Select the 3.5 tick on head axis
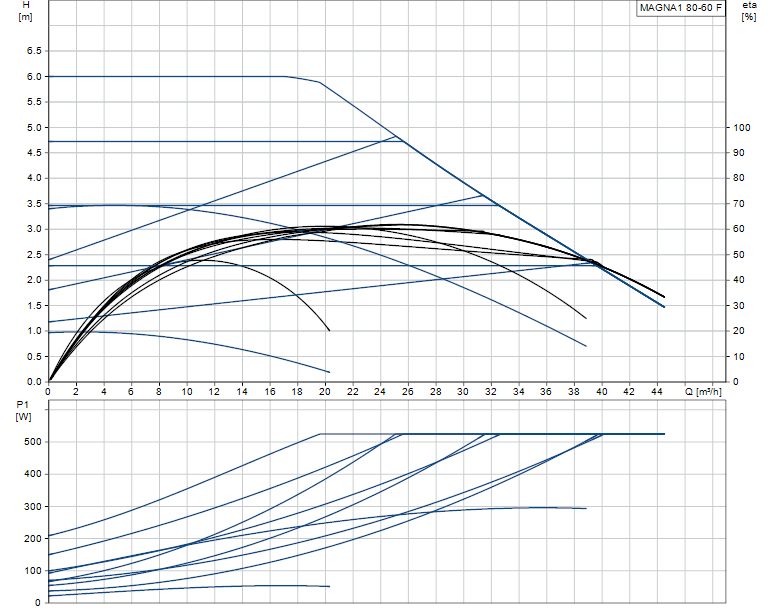Viewport: 774px width, 611px height. [x=34, y=203]
